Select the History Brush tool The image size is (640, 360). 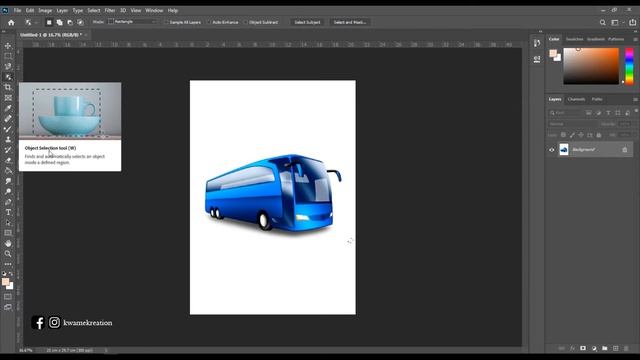[x=8, y=150]
